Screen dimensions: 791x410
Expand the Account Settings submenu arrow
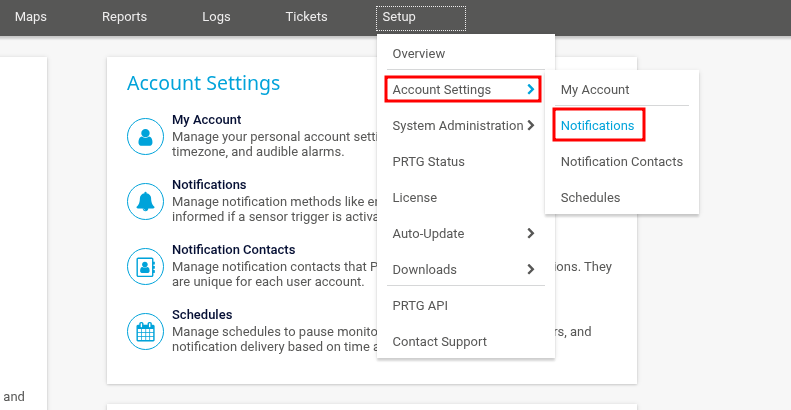(530, 90)
